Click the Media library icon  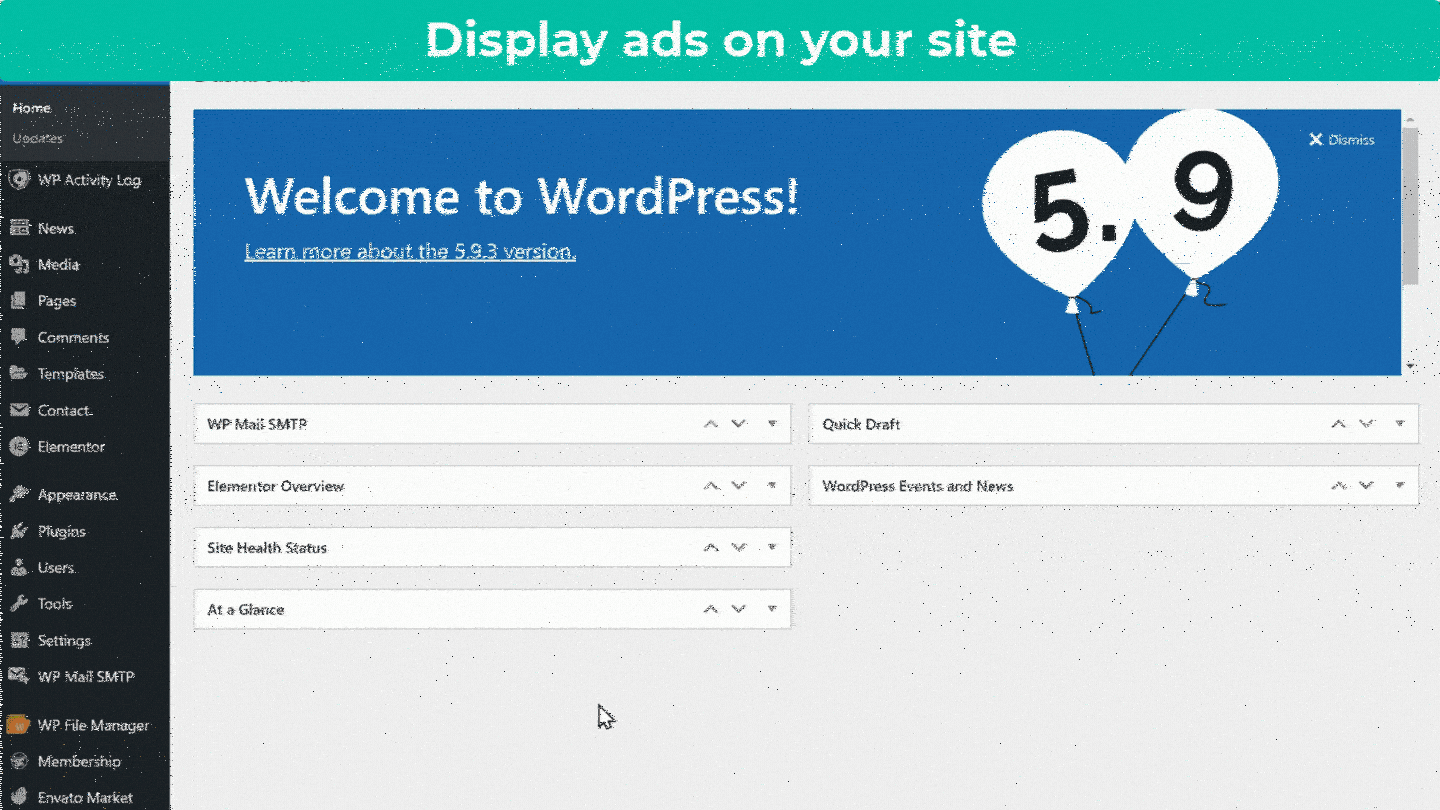19,264
